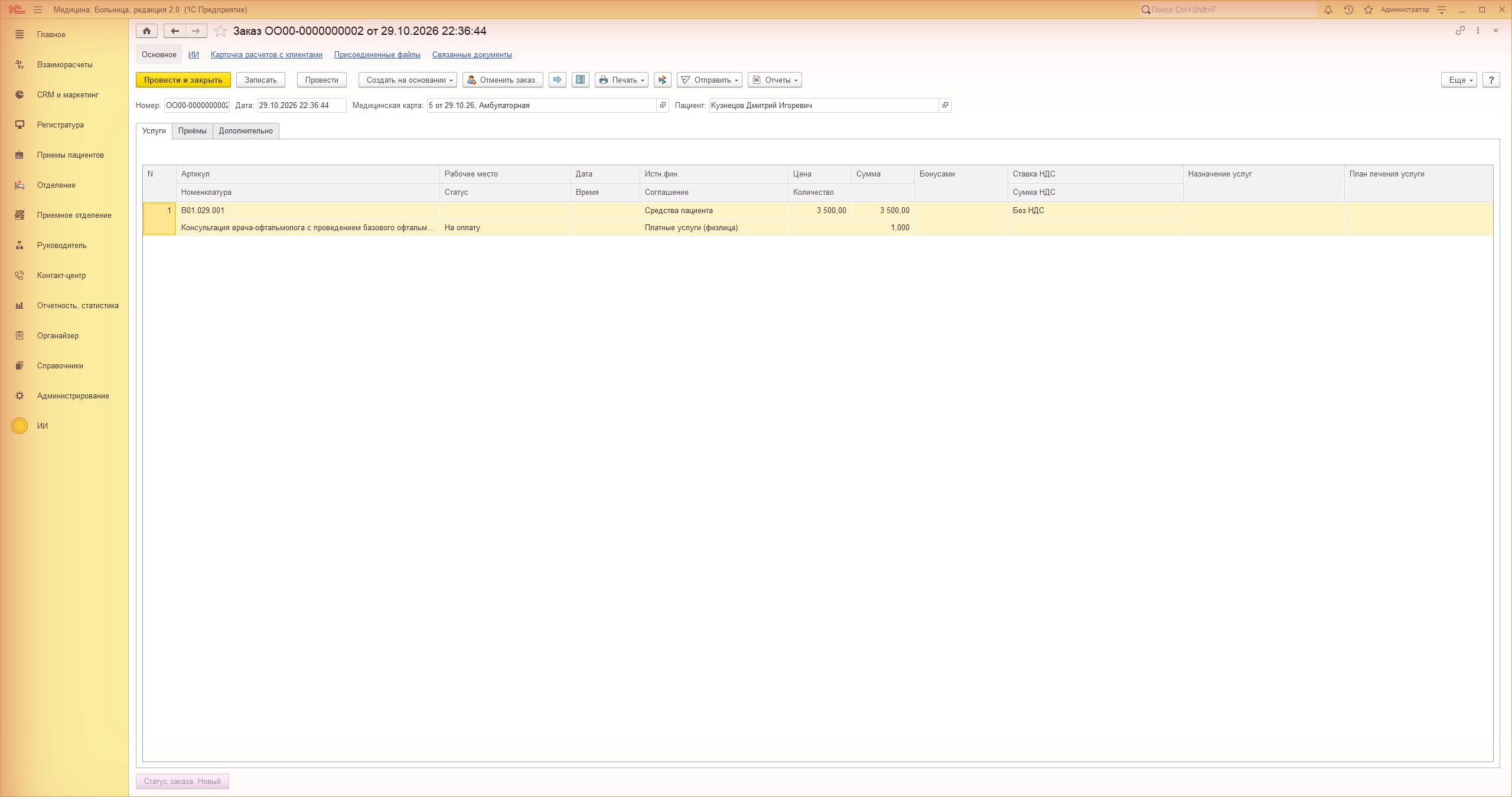
Task: Add the order to favorites with the star
Action: [x=220, y=31]
